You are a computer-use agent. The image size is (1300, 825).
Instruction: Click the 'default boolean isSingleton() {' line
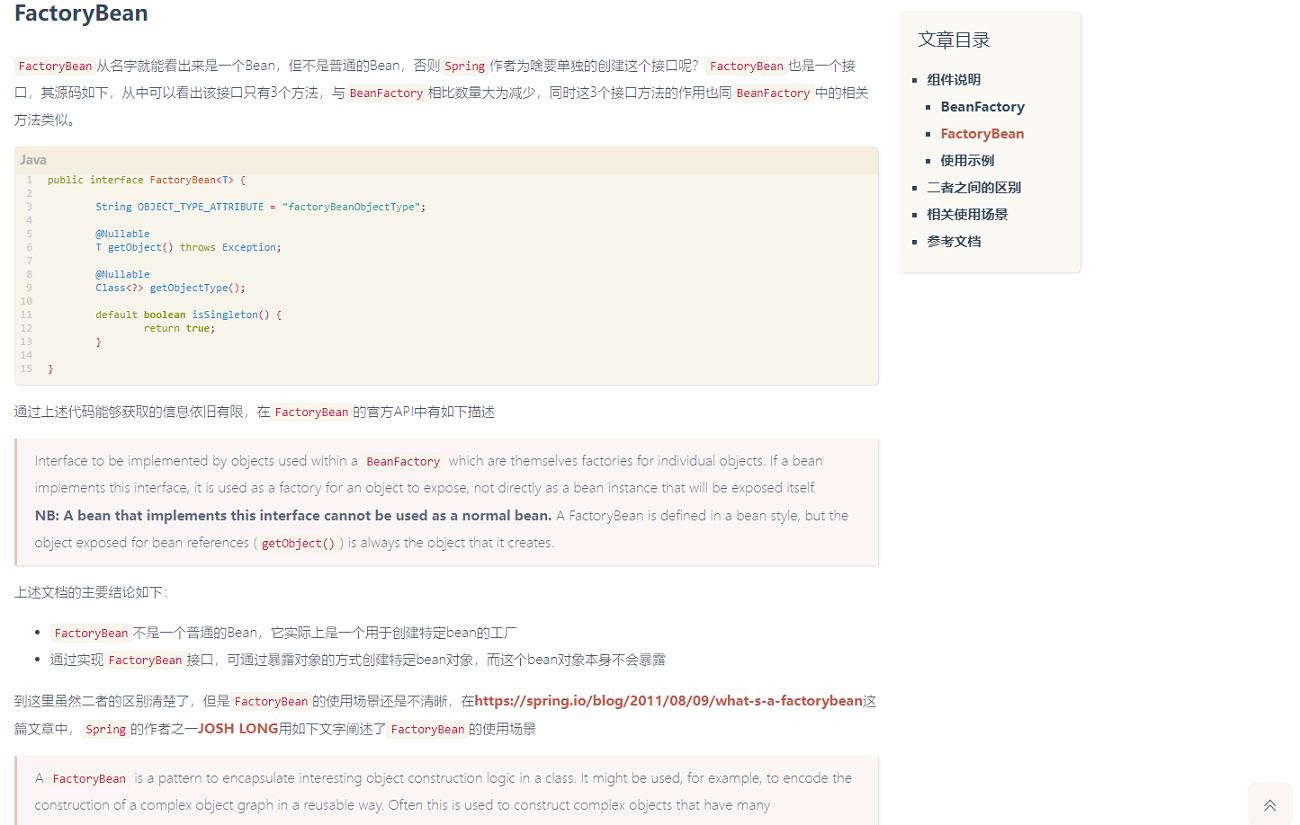click(x=188, y=314)
